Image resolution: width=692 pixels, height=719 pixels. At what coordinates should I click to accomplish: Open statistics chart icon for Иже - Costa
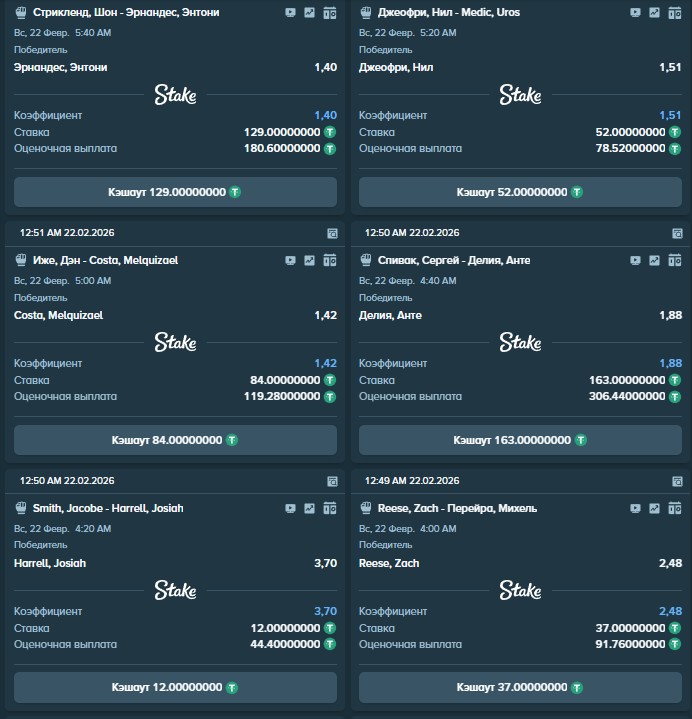coord(310,261)
